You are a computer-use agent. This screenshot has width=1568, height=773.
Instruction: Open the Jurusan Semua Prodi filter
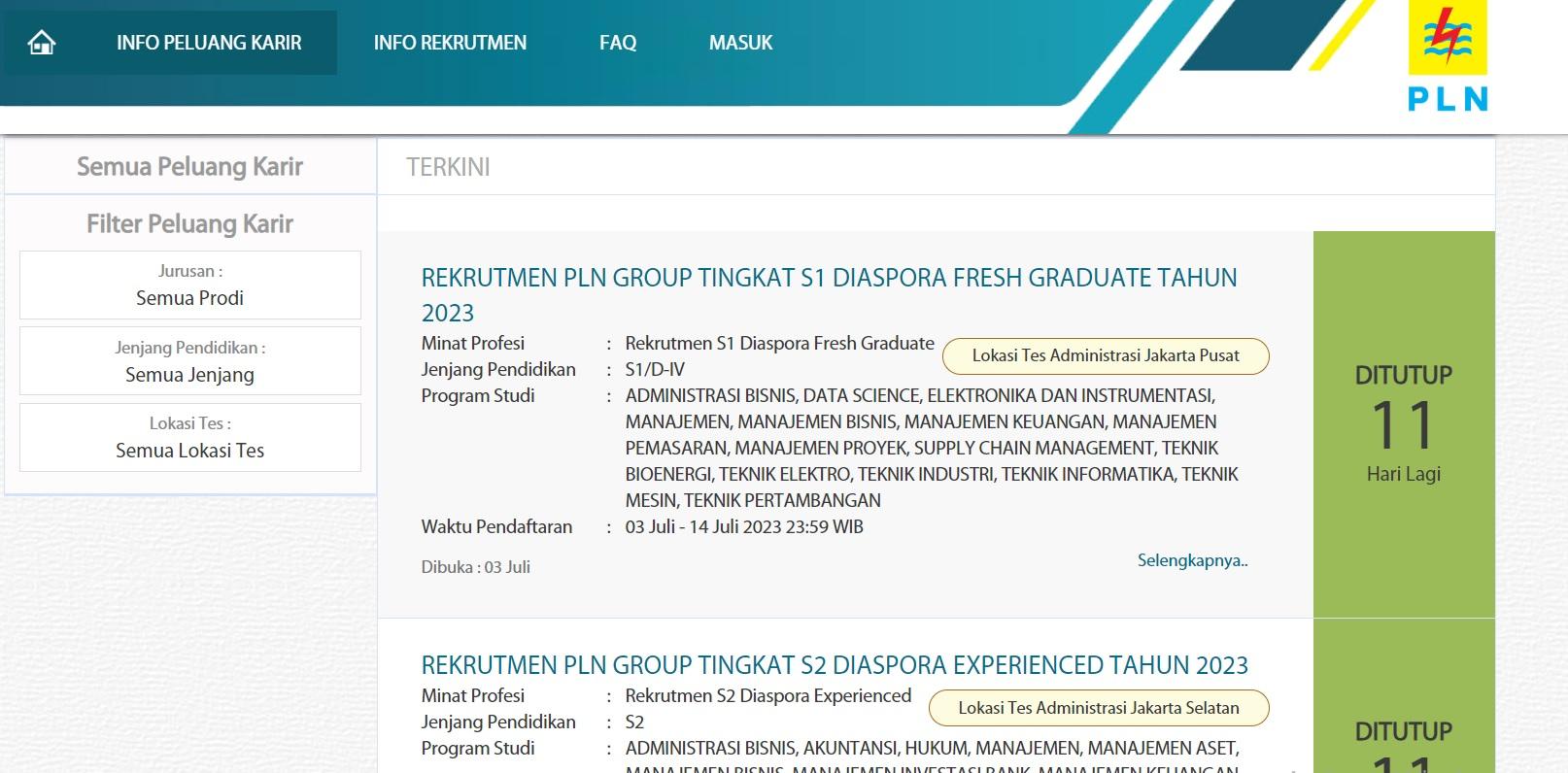(190, 285)
